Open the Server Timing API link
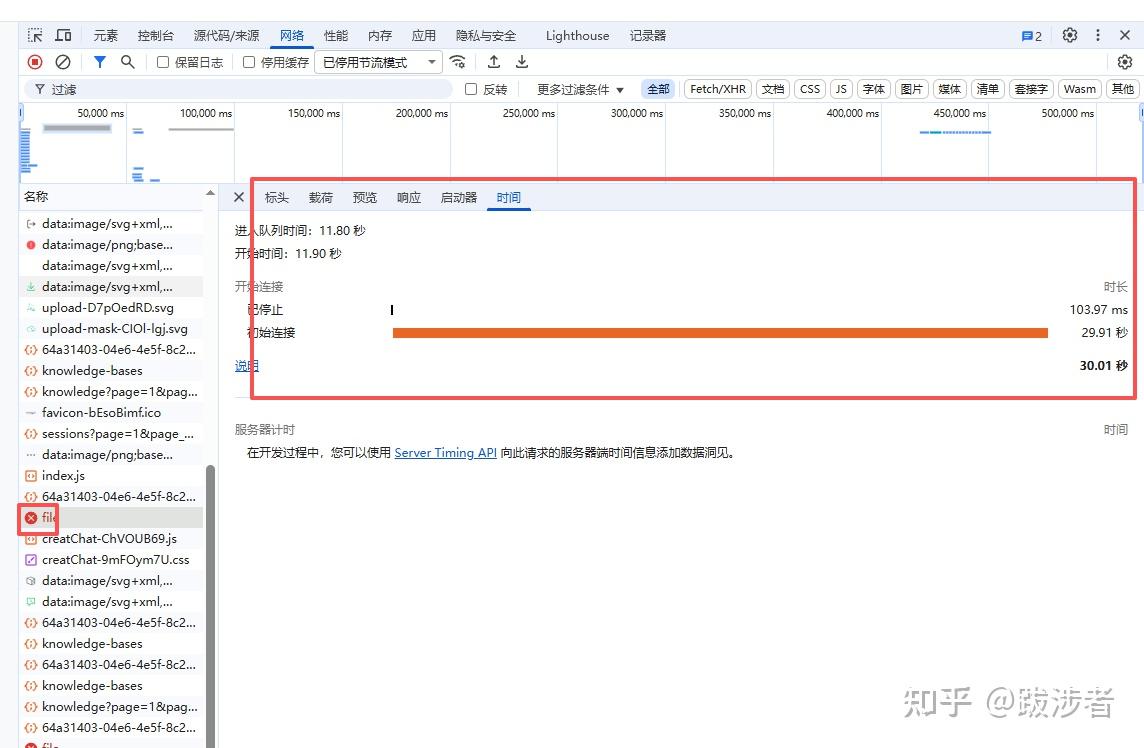Screen dimensions: 1144x748 pyautogui.click(x=445, y=453)
